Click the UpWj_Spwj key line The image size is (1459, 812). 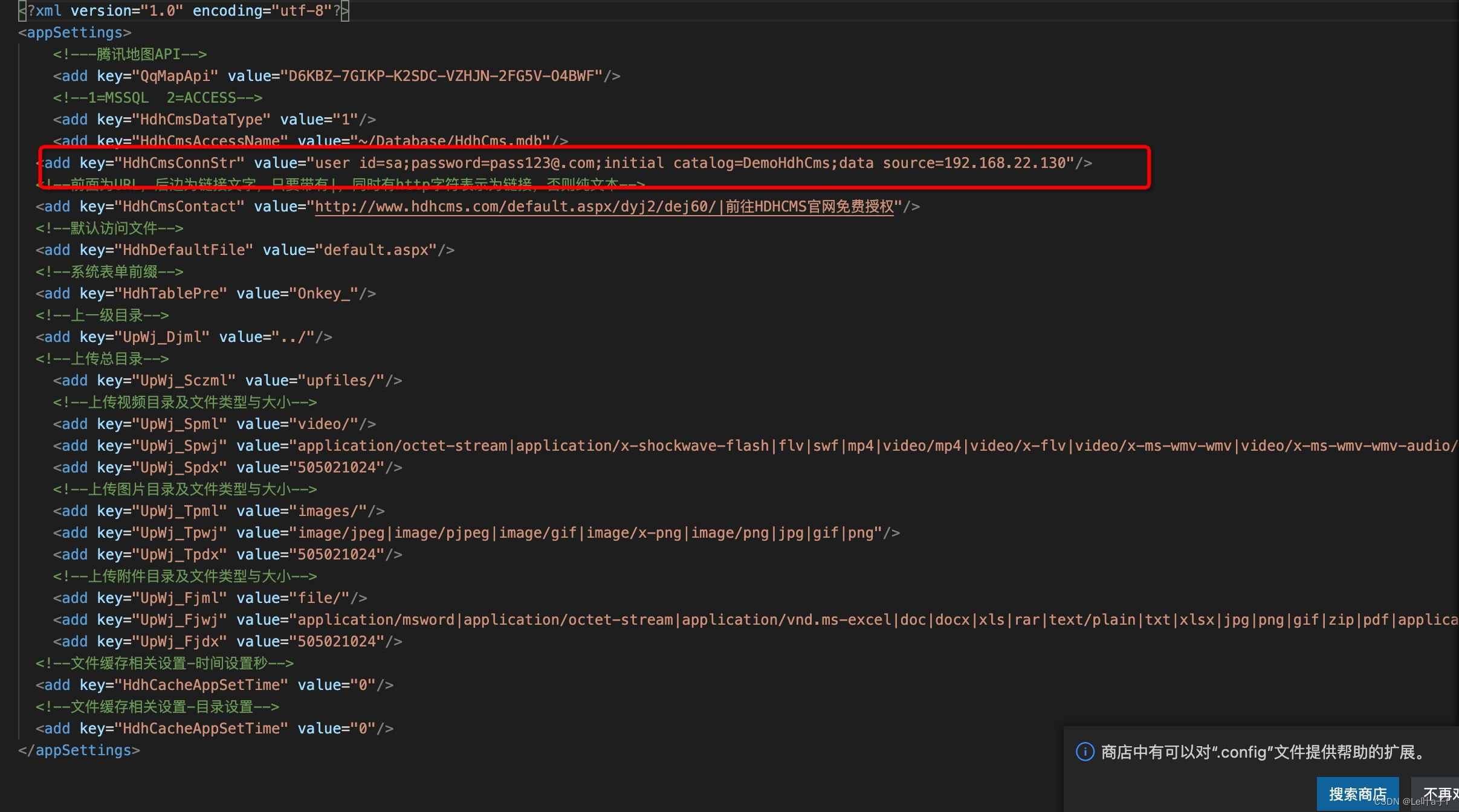point(755,446)
